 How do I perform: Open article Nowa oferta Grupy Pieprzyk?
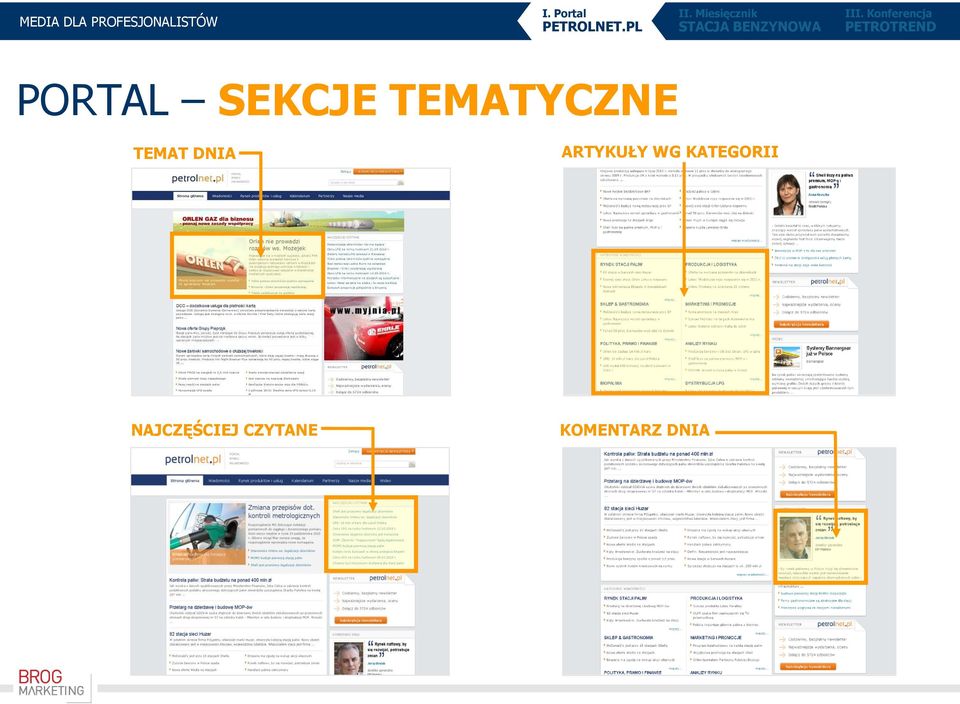(x=201, y=329)
